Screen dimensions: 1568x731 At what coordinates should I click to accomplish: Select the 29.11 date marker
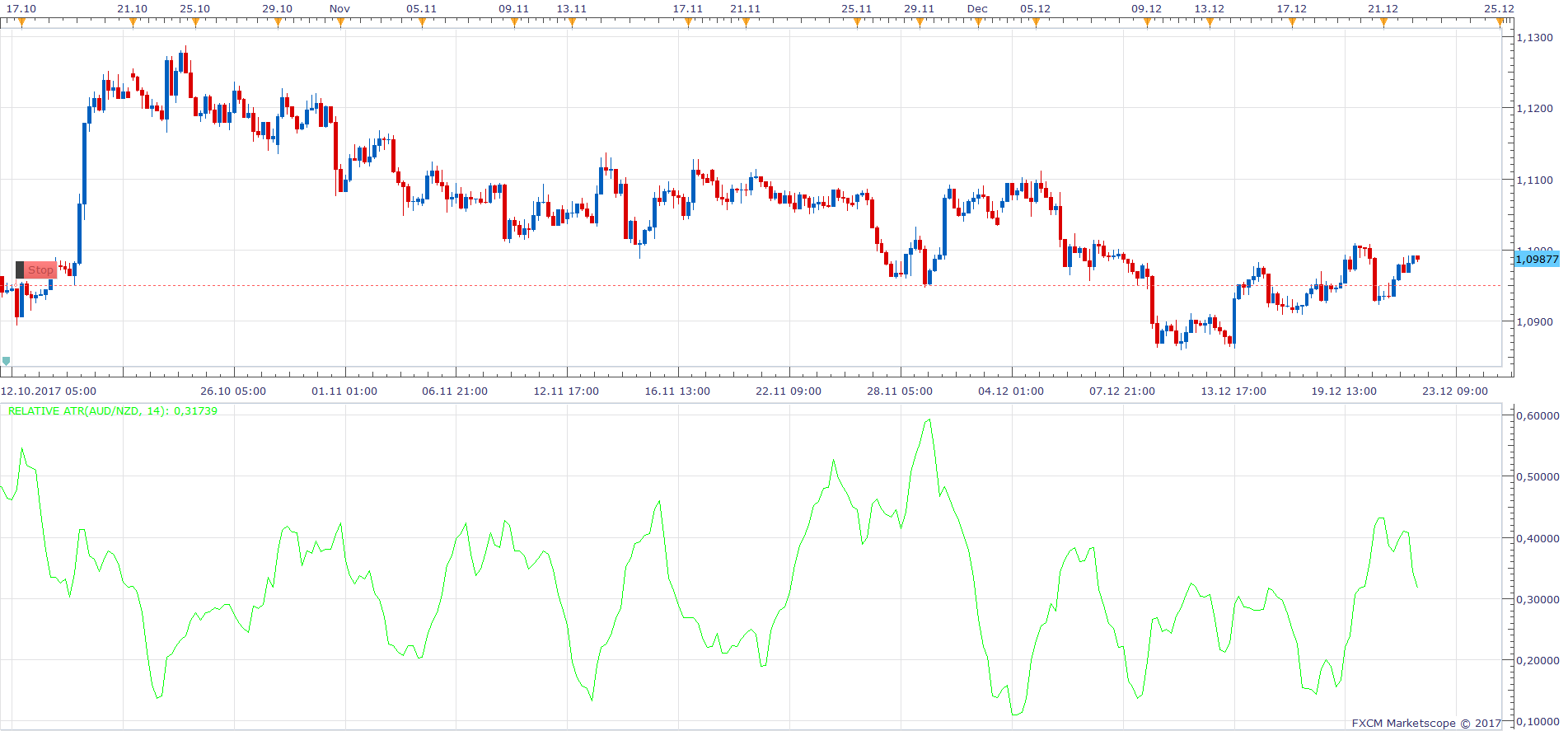click(x=920, y=22)
